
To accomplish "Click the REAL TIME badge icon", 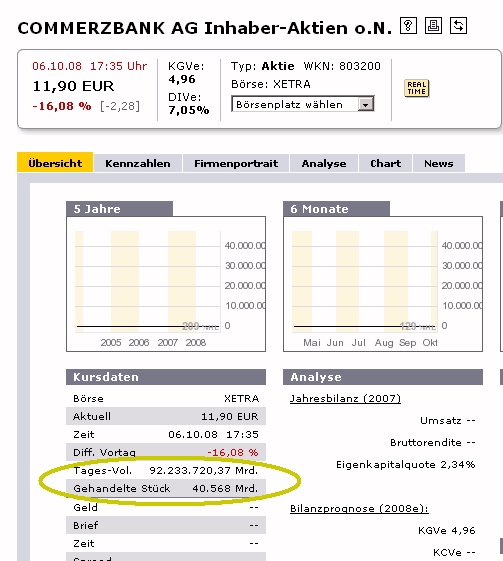I will tap(416, 88).
